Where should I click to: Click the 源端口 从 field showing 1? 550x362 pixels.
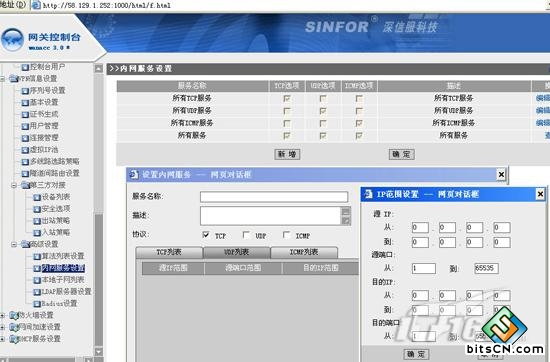424,269
